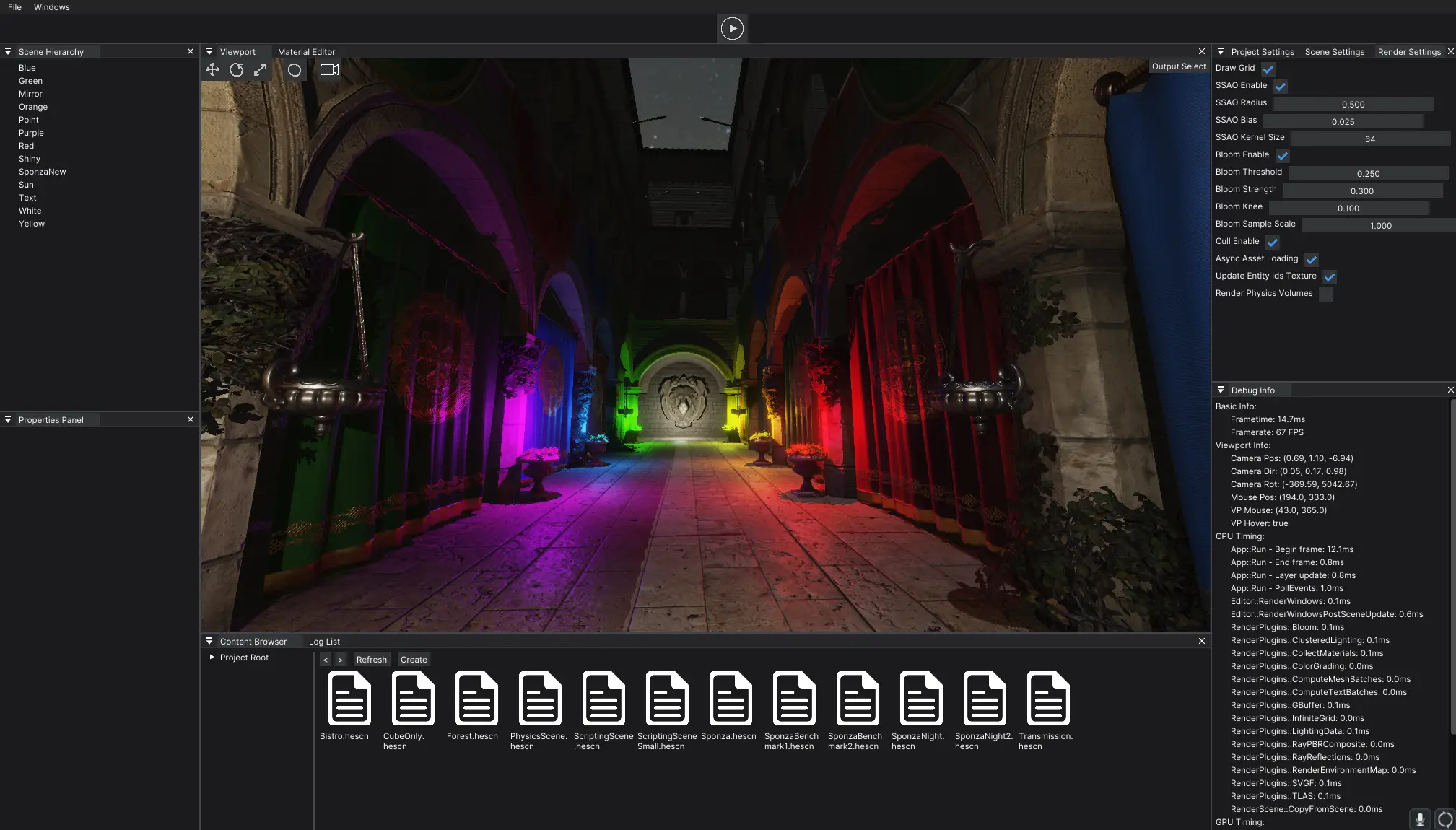Select the scale gizmo tool
The height and width of the screenshot is (830, 1456).
(x=260, y=70)
